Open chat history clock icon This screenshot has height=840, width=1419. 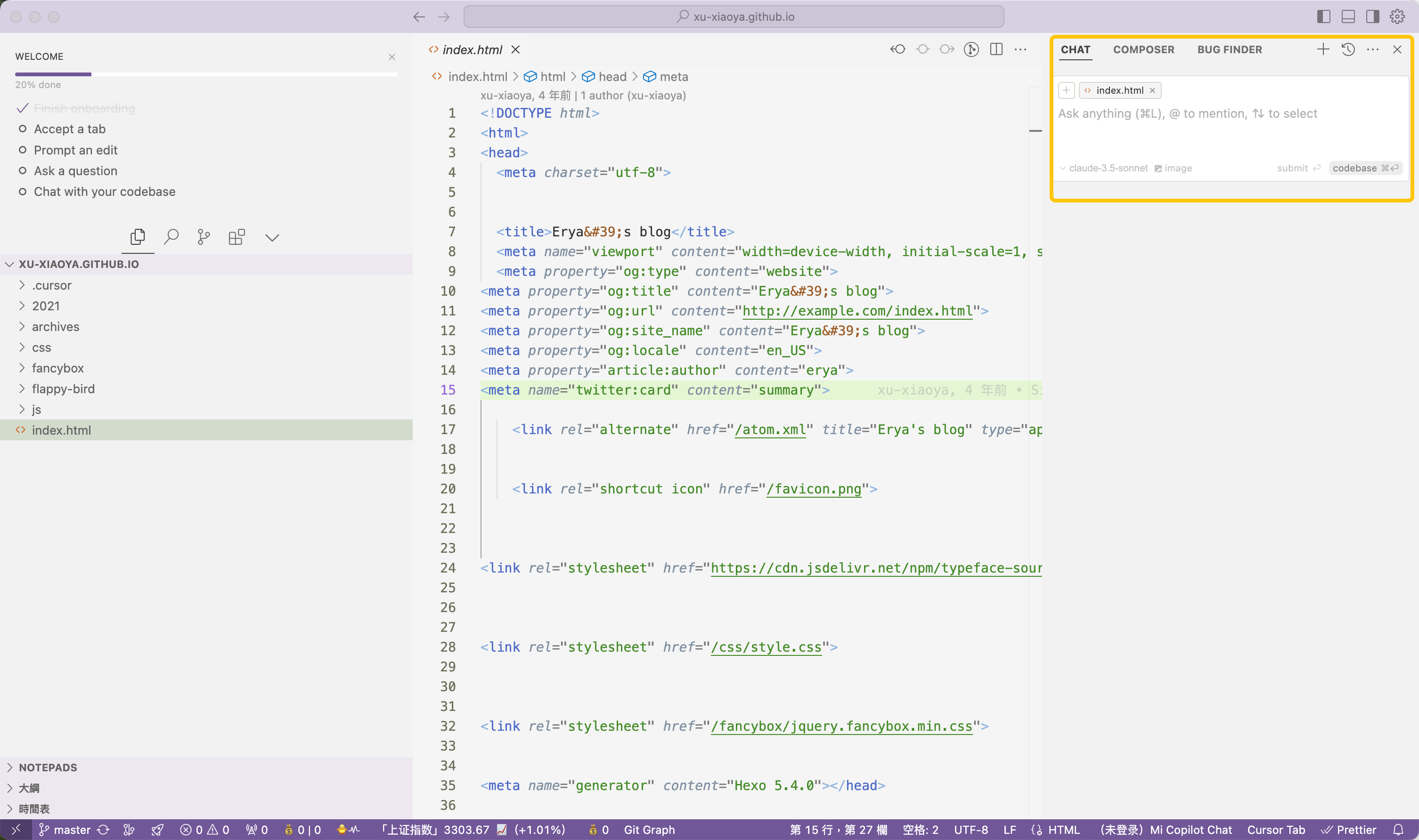1348,50
